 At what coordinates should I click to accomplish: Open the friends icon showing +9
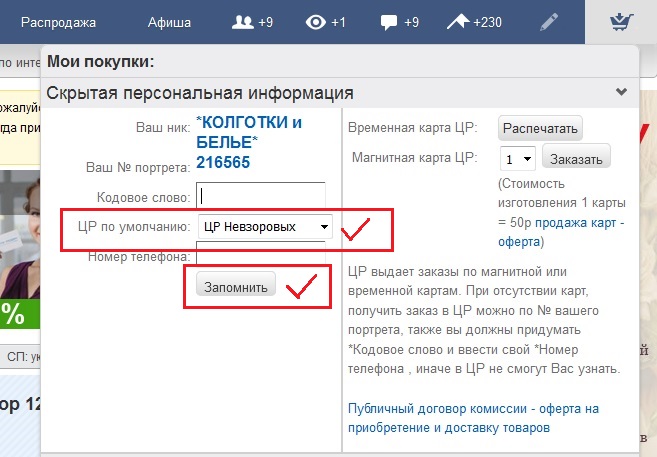tap(242, 22)
